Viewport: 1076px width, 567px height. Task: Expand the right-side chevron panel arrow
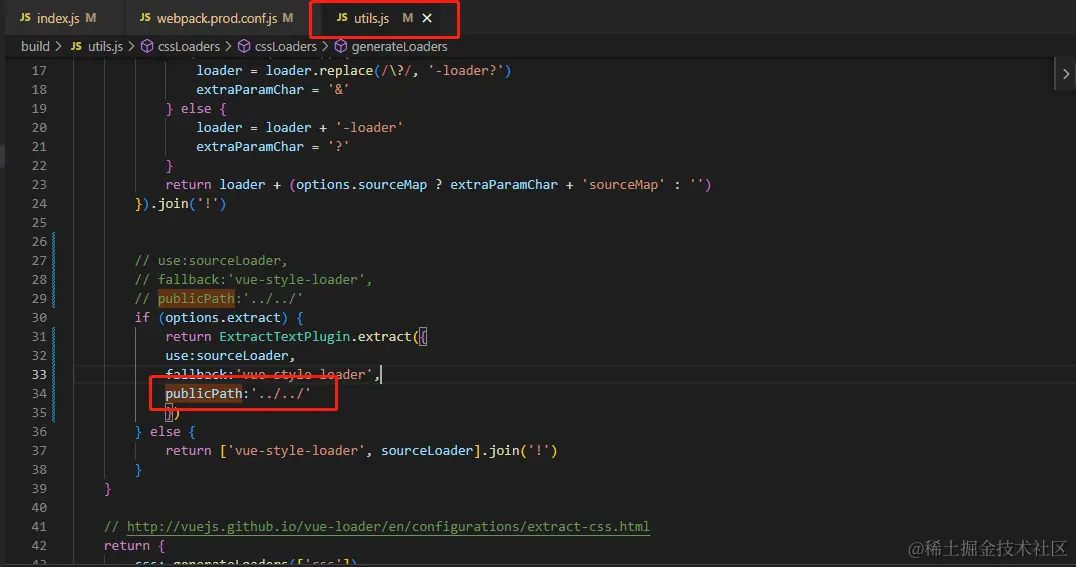pos(1065,73)
